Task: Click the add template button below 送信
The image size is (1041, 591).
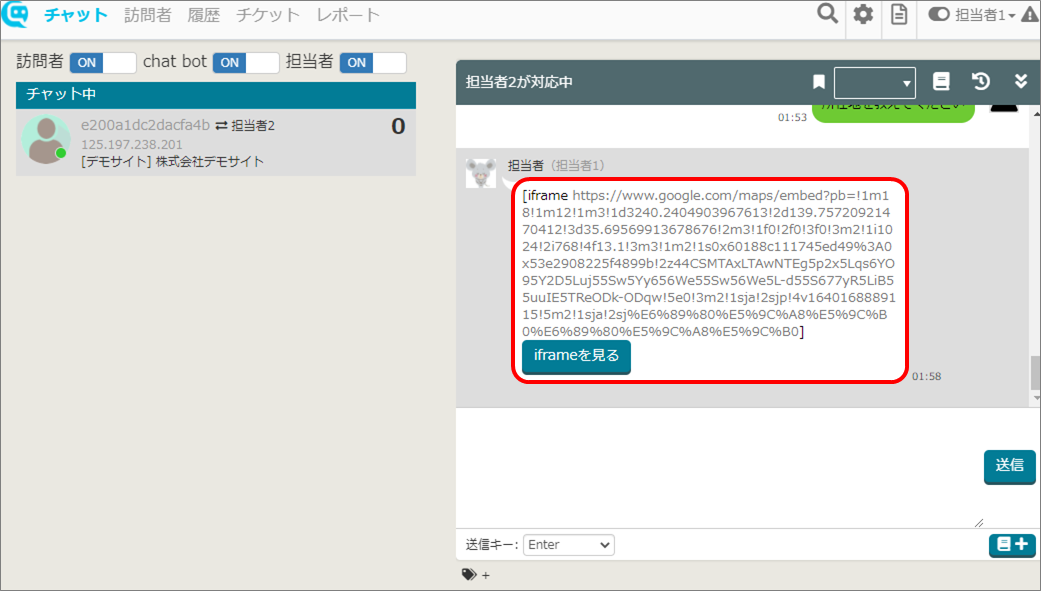Action: tap(1012, 545)
